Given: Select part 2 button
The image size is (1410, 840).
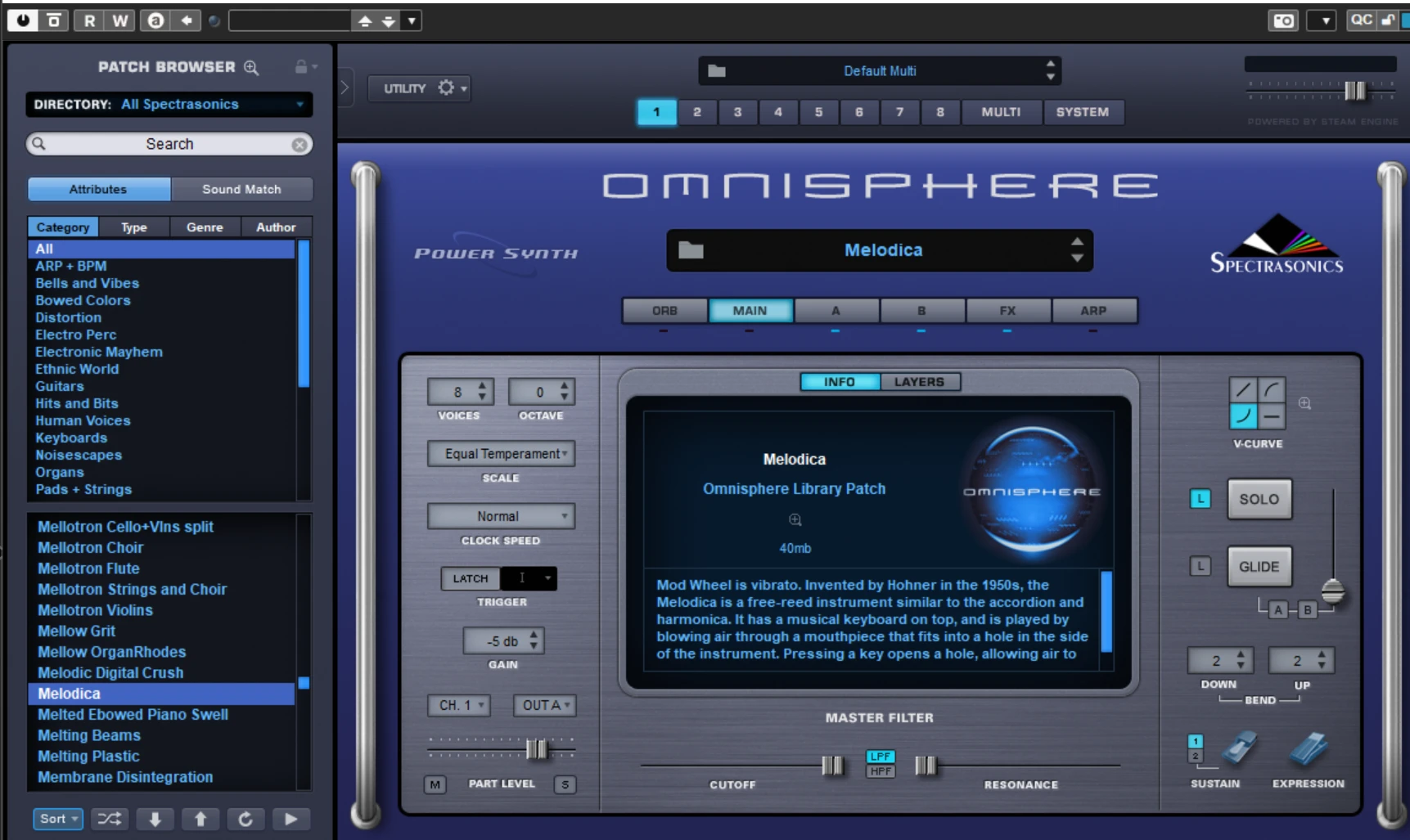Looking at the screenshot, I should (x=697, y=112).
